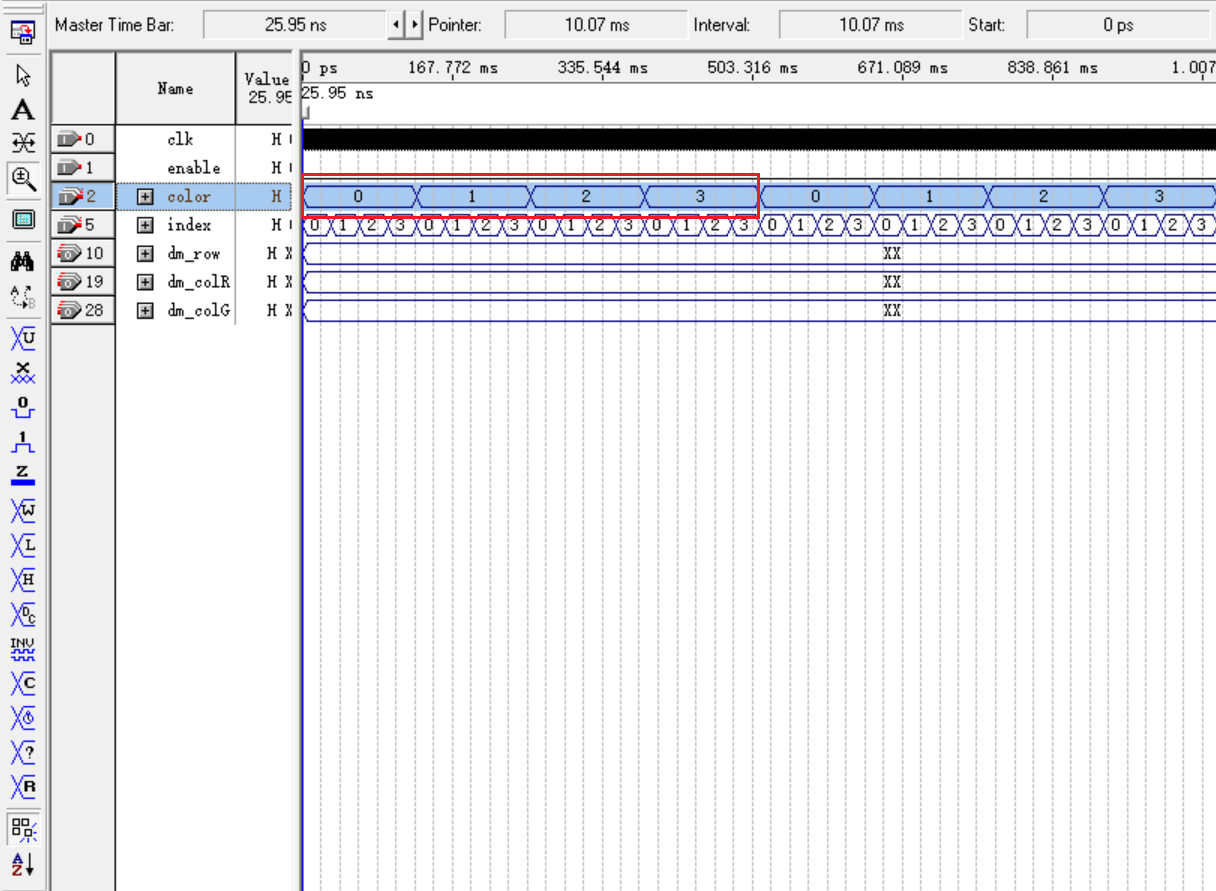The height and width of the screenshot is (891, 1216).
Task: Select the Text tool (A)
Action: point(24,110)
